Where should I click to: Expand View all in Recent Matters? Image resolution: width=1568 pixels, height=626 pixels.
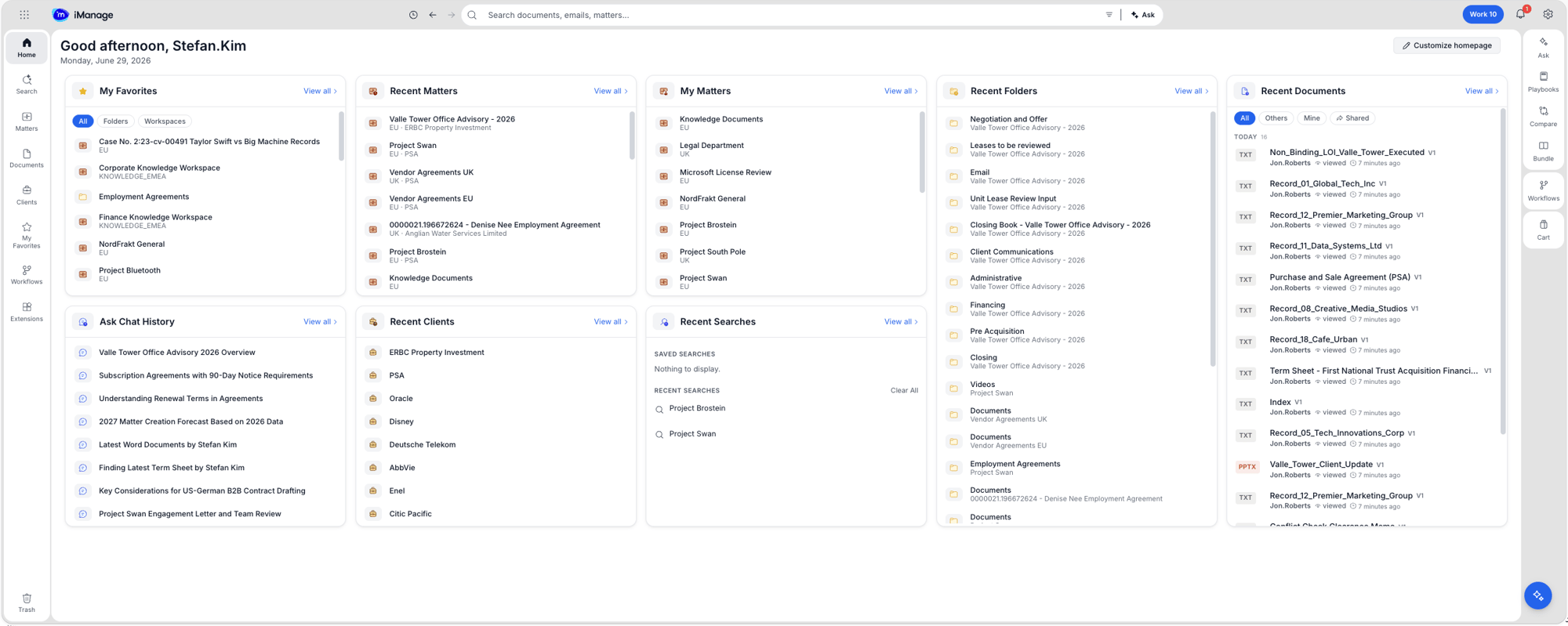click(611, 91)
